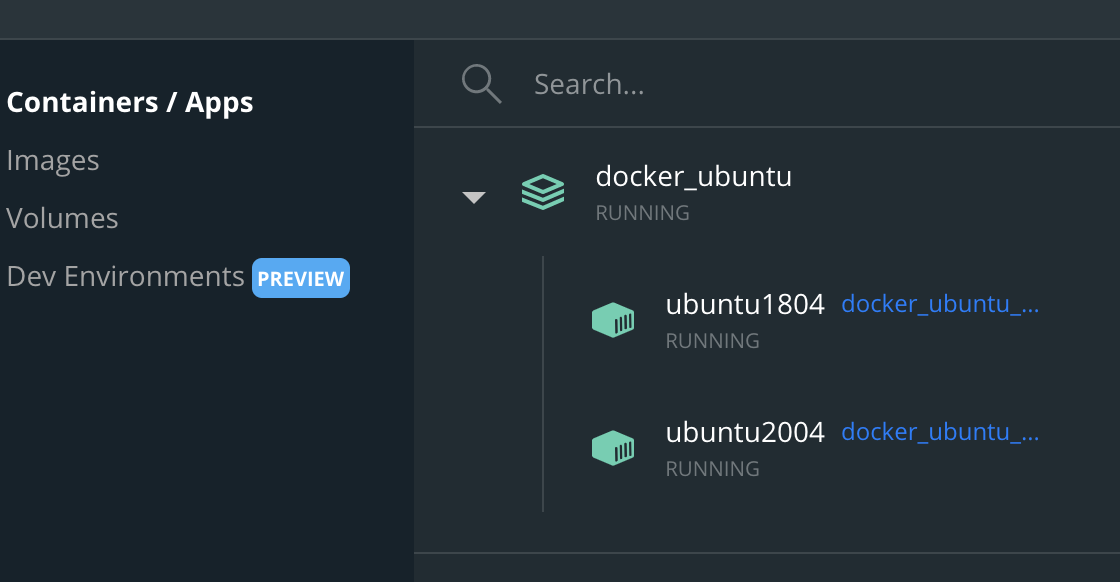Select the docker_ubuntu application name
Screen dimensions: 1120x582
694,176
